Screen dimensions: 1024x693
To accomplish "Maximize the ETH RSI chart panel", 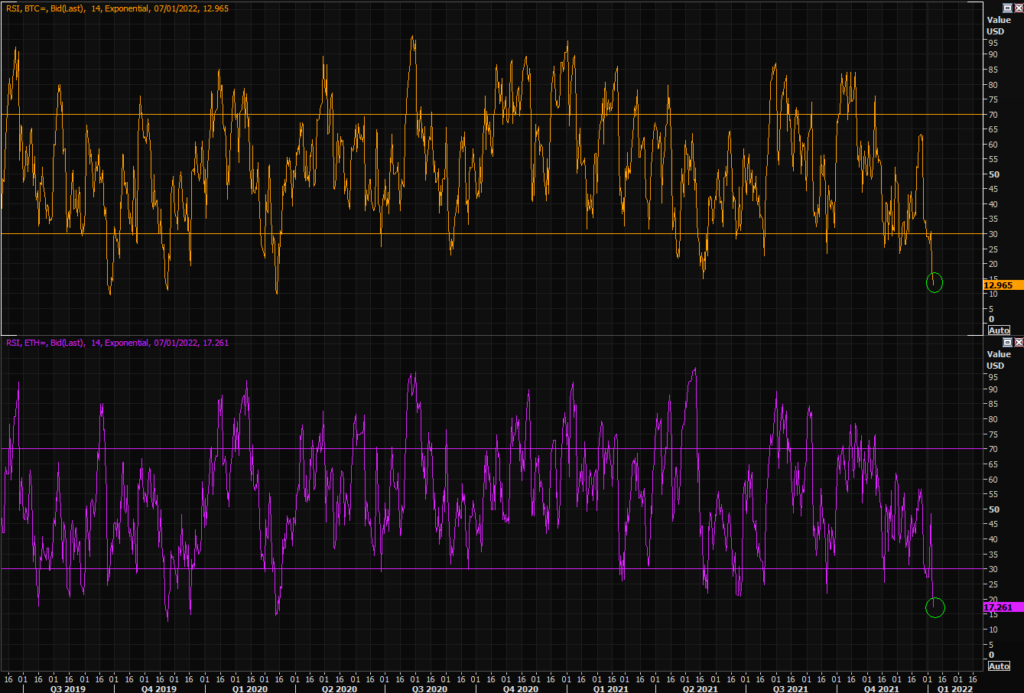I will (1007, 342).
